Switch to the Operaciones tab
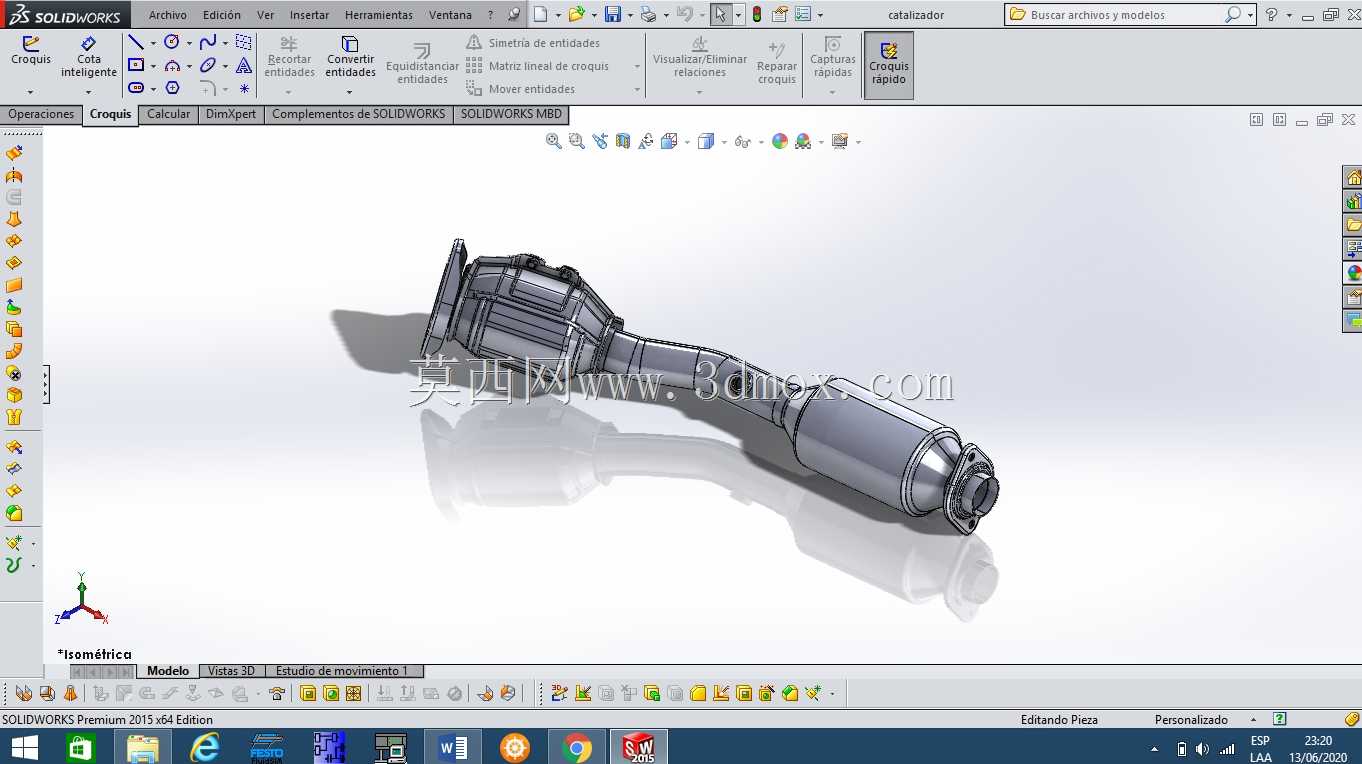This screenshot has height=764, width=1362. click(41, 114)
